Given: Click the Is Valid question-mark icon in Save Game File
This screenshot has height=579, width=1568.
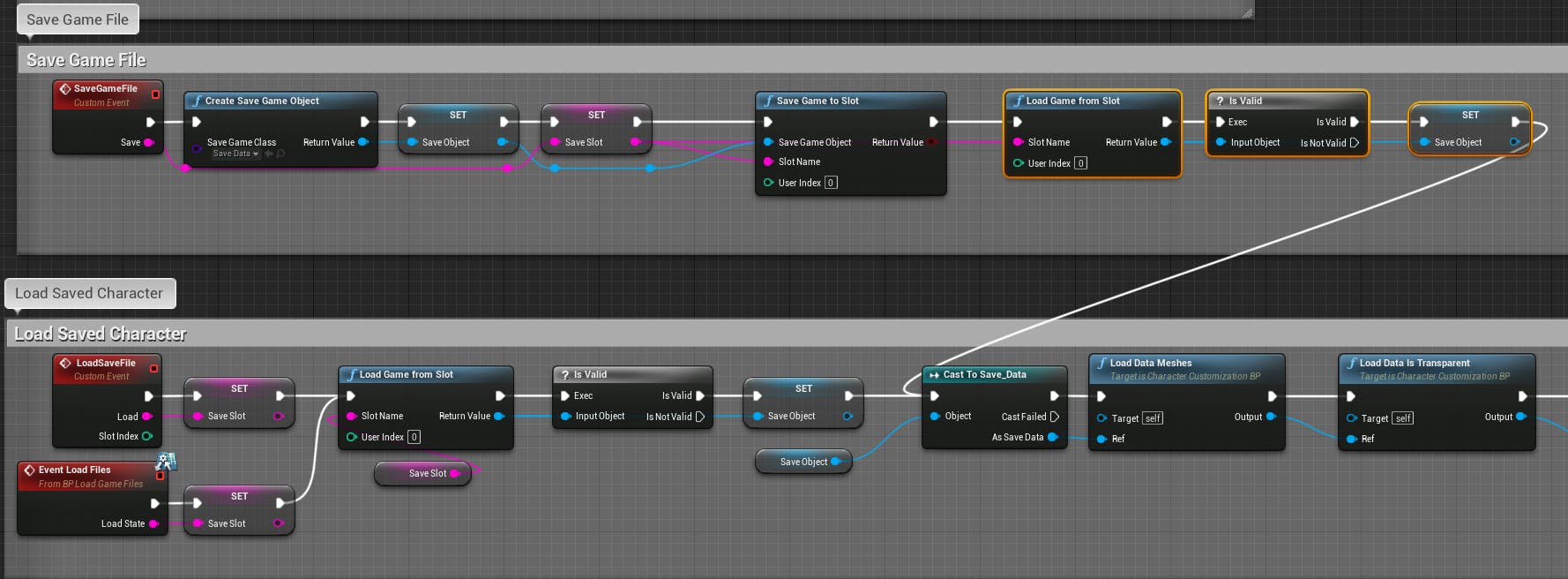Looking at the screenshot, I should click(x=1220, y=101).
